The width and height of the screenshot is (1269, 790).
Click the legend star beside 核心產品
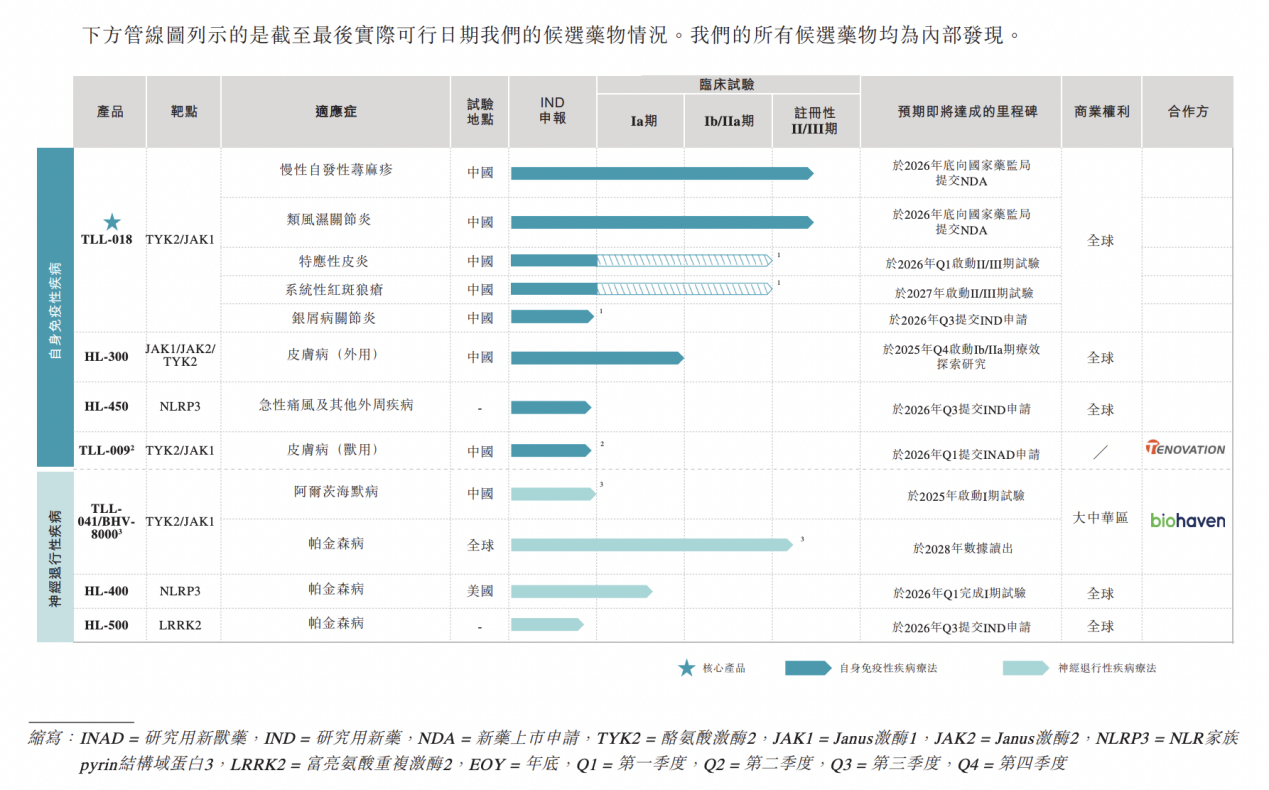pyautogui.click(x=686, y=668)
